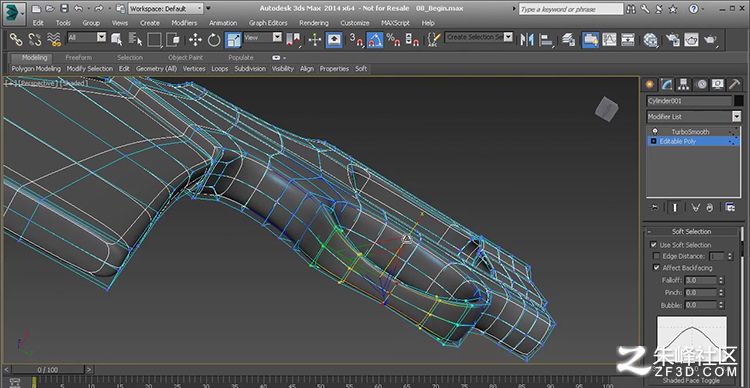This screenshot has height=388, width=750.
Task: Click the Save File floppy icon
Action: pos(64,9)
